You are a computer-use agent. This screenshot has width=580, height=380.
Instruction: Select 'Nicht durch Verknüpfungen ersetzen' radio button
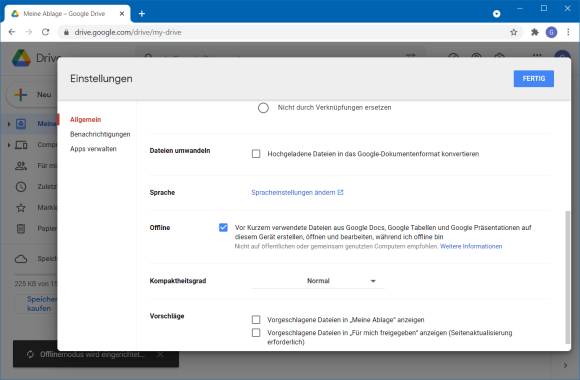[x=263, y=108]
